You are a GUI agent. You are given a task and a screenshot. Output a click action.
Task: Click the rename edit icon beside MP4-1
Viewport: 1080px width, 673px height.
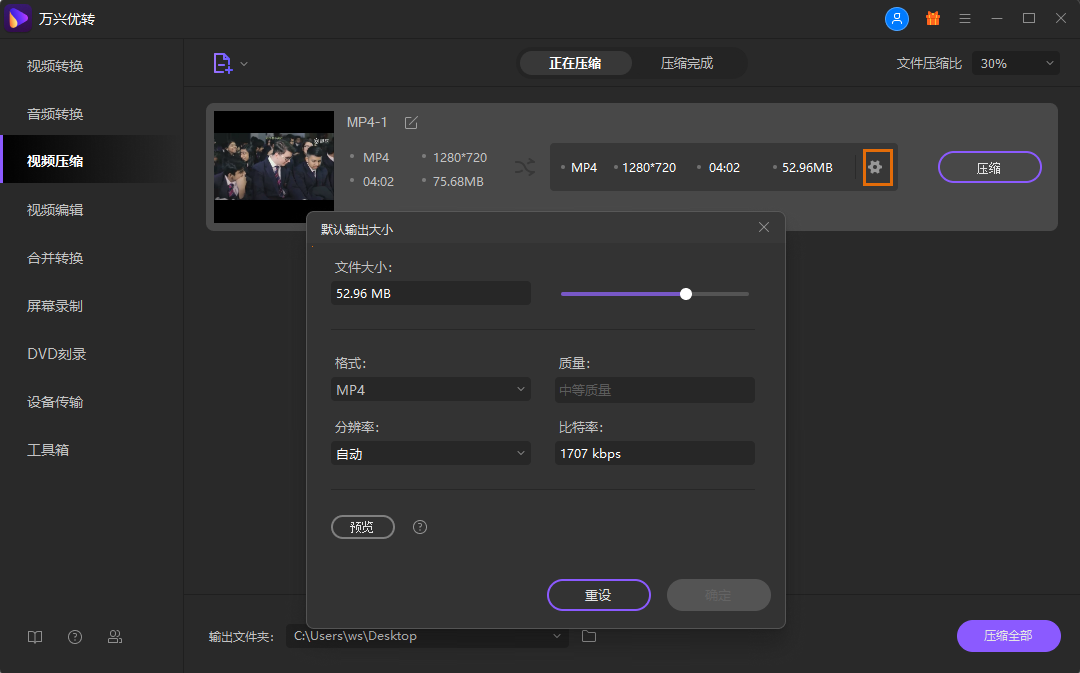[x=411, y=122]
